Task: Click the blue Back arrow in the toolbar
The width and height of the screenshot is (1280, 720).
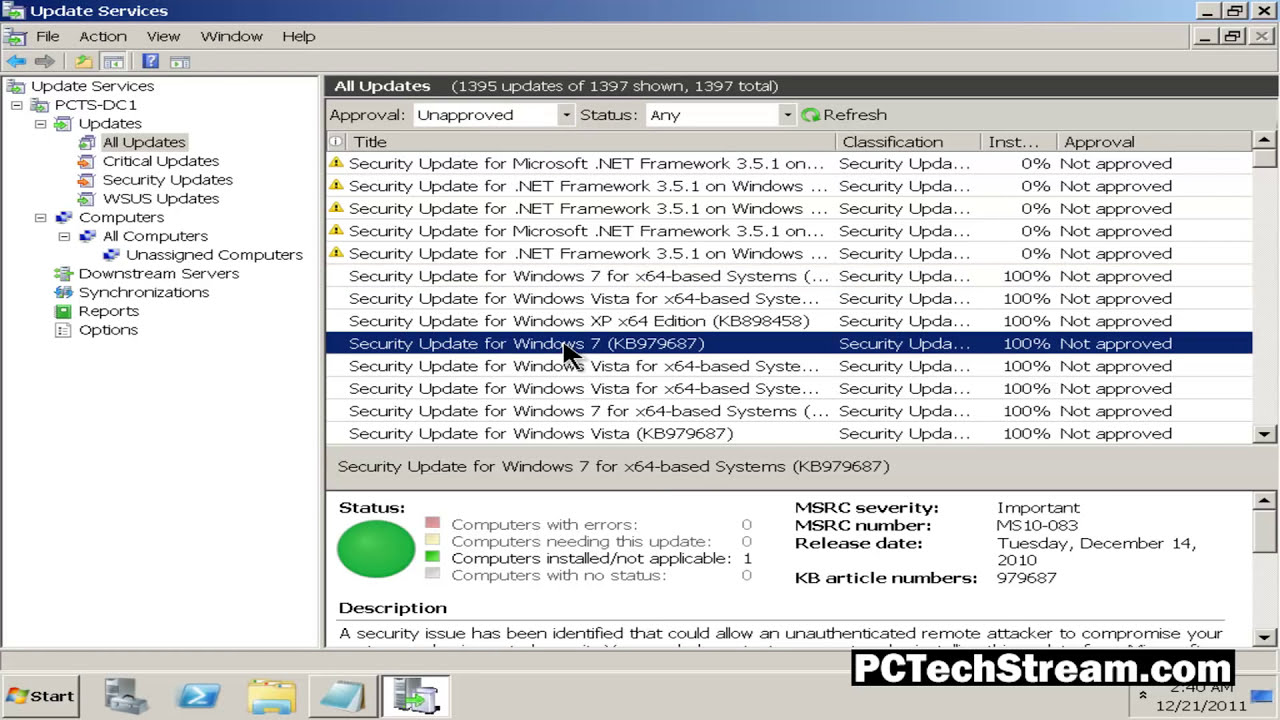Action: (16, 62)
